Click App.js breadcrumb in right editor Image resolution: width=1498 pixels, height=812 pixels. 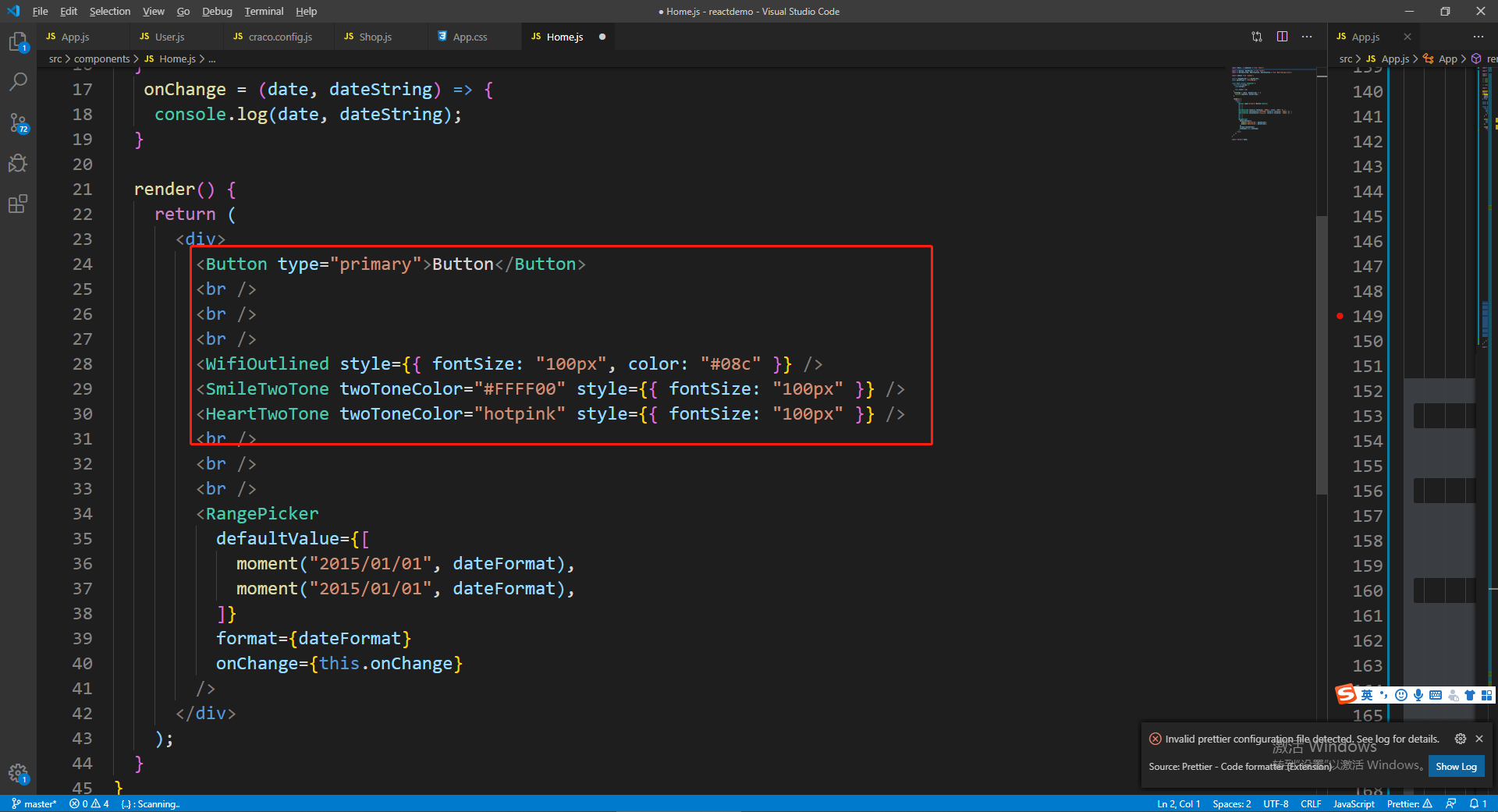point(1388,59)
